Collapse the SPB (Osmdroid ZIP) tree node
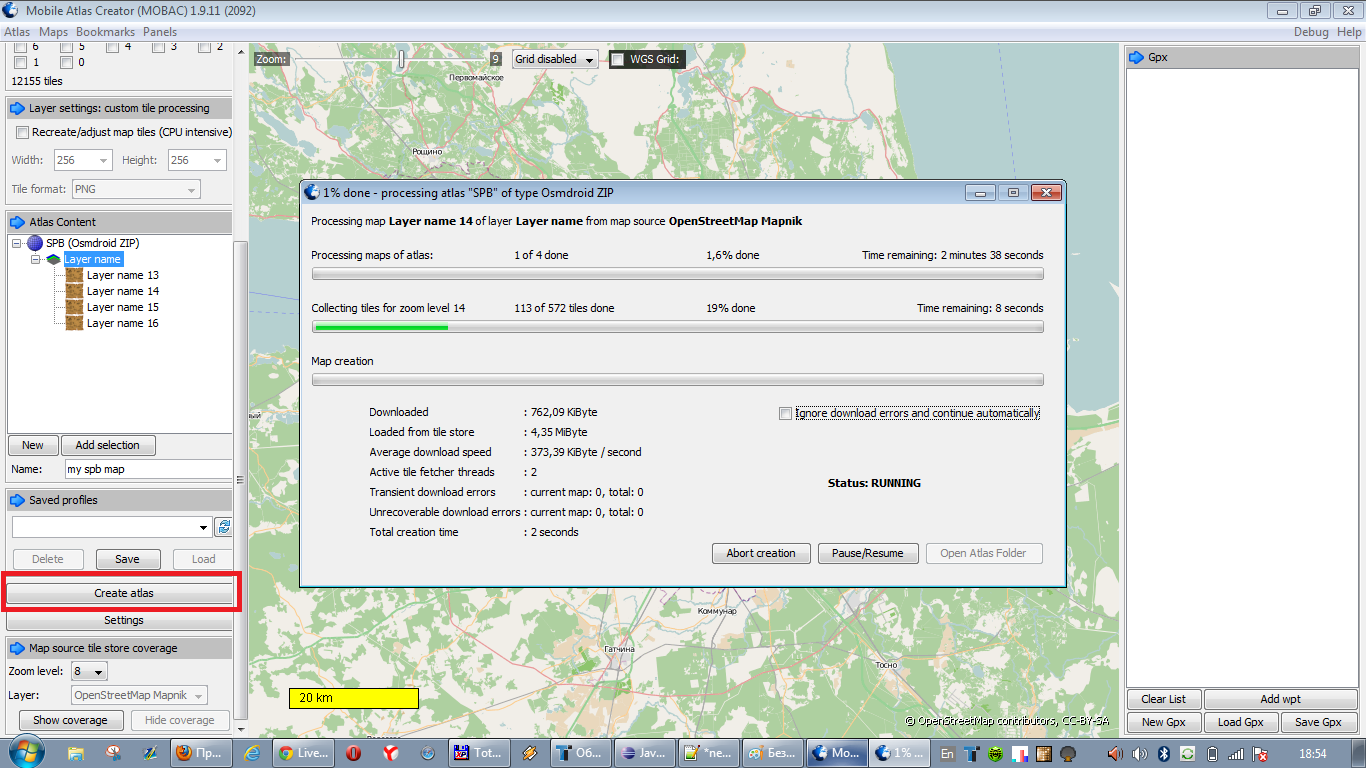 [x=17, y=243]
